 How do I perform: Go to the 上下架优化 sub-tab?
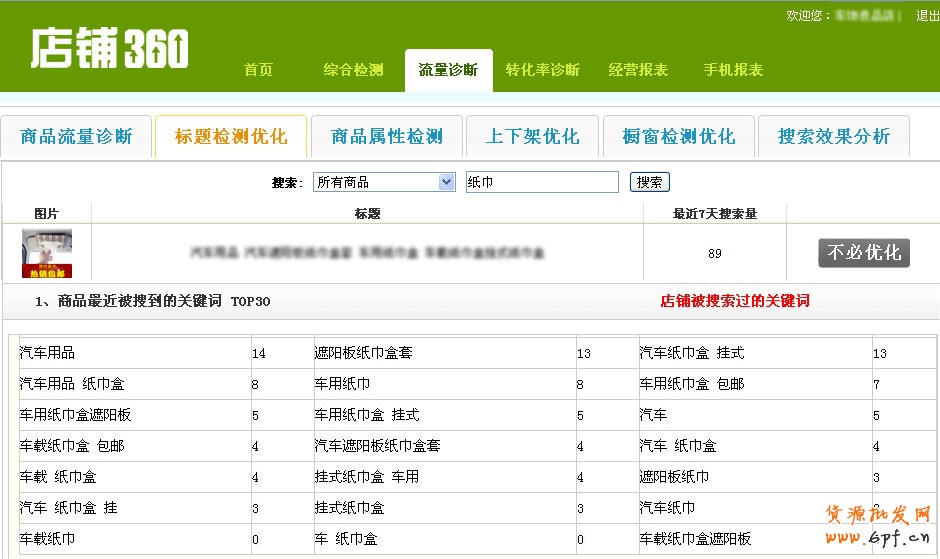click(532, 137)
